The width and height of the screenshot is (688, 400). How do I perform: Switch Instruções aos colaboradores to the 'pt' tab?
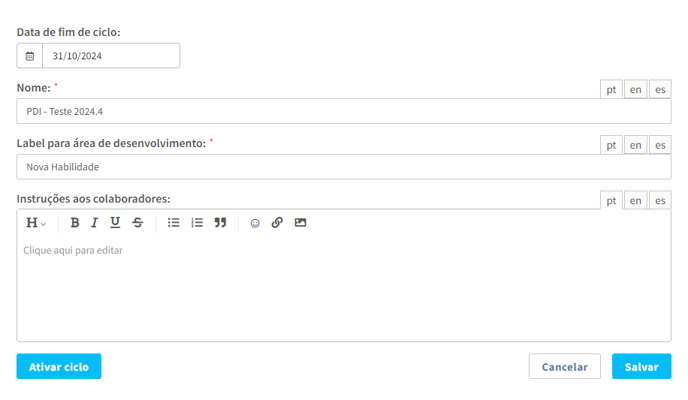pyautogui.click(x=611, y=200)
